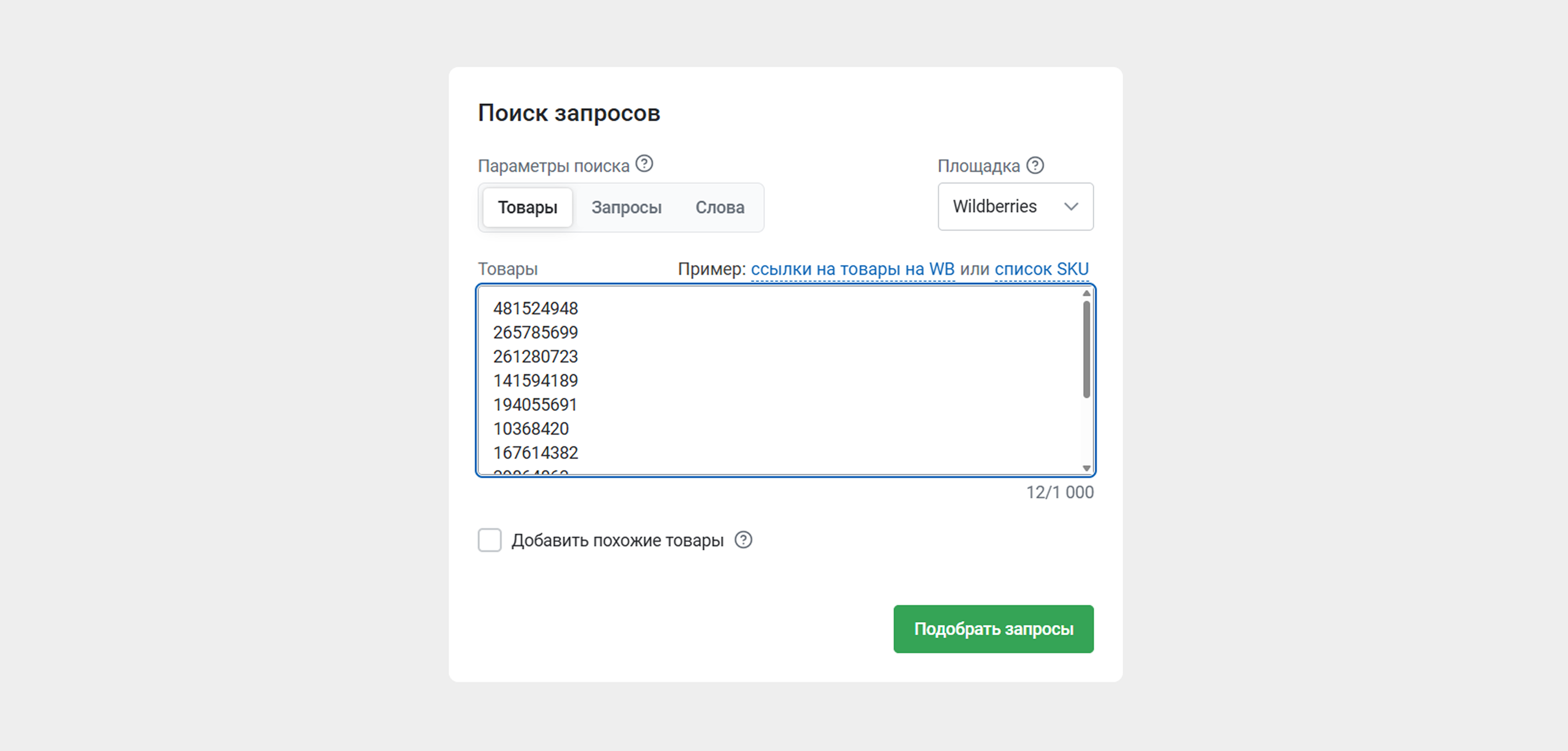Enable Добавить похожие товары checkbox
This screenshot has width=1568, height=751.
pyautogui.click(x=489, y=540)
